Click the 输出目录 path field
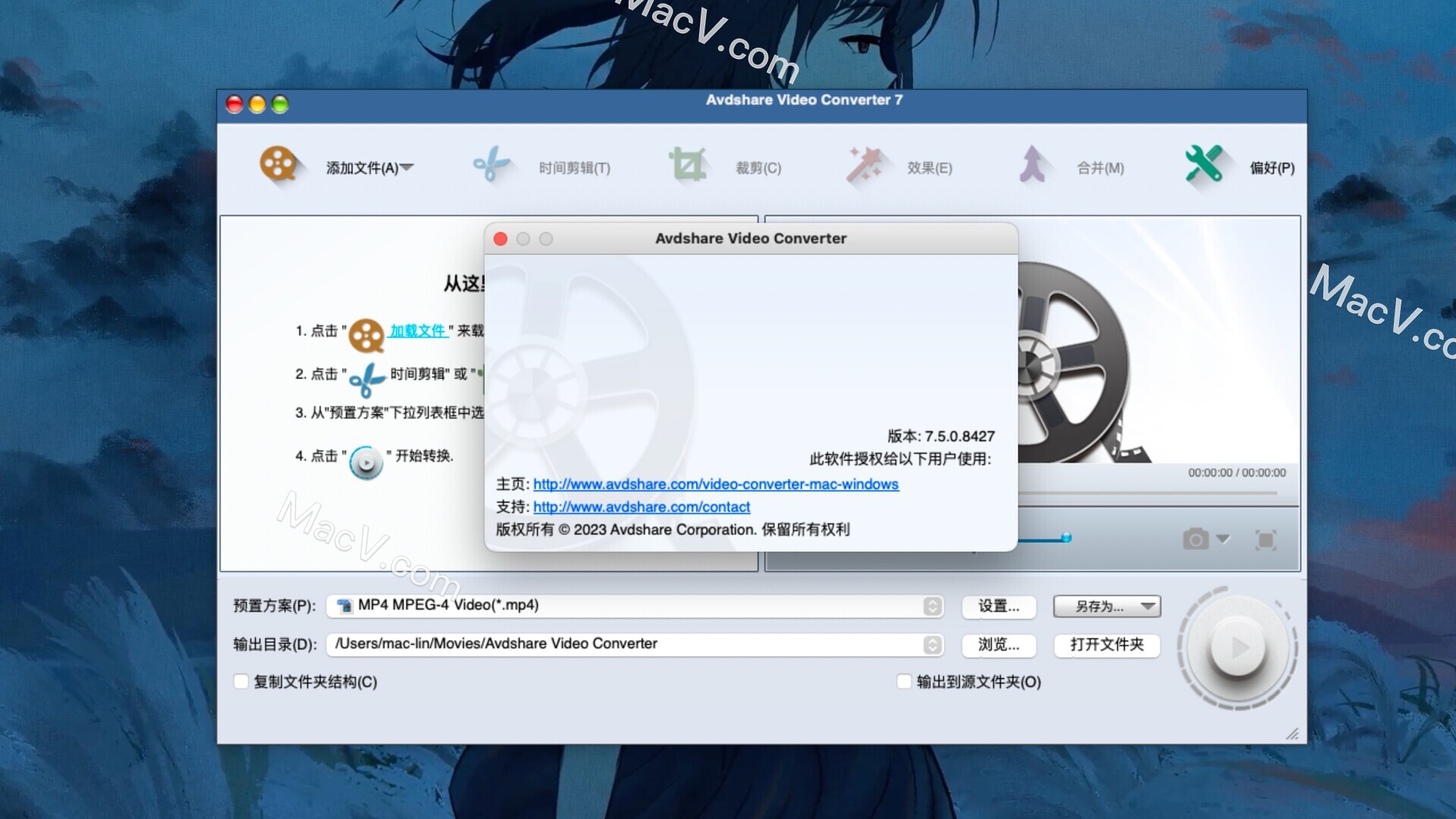 [635, 644]
